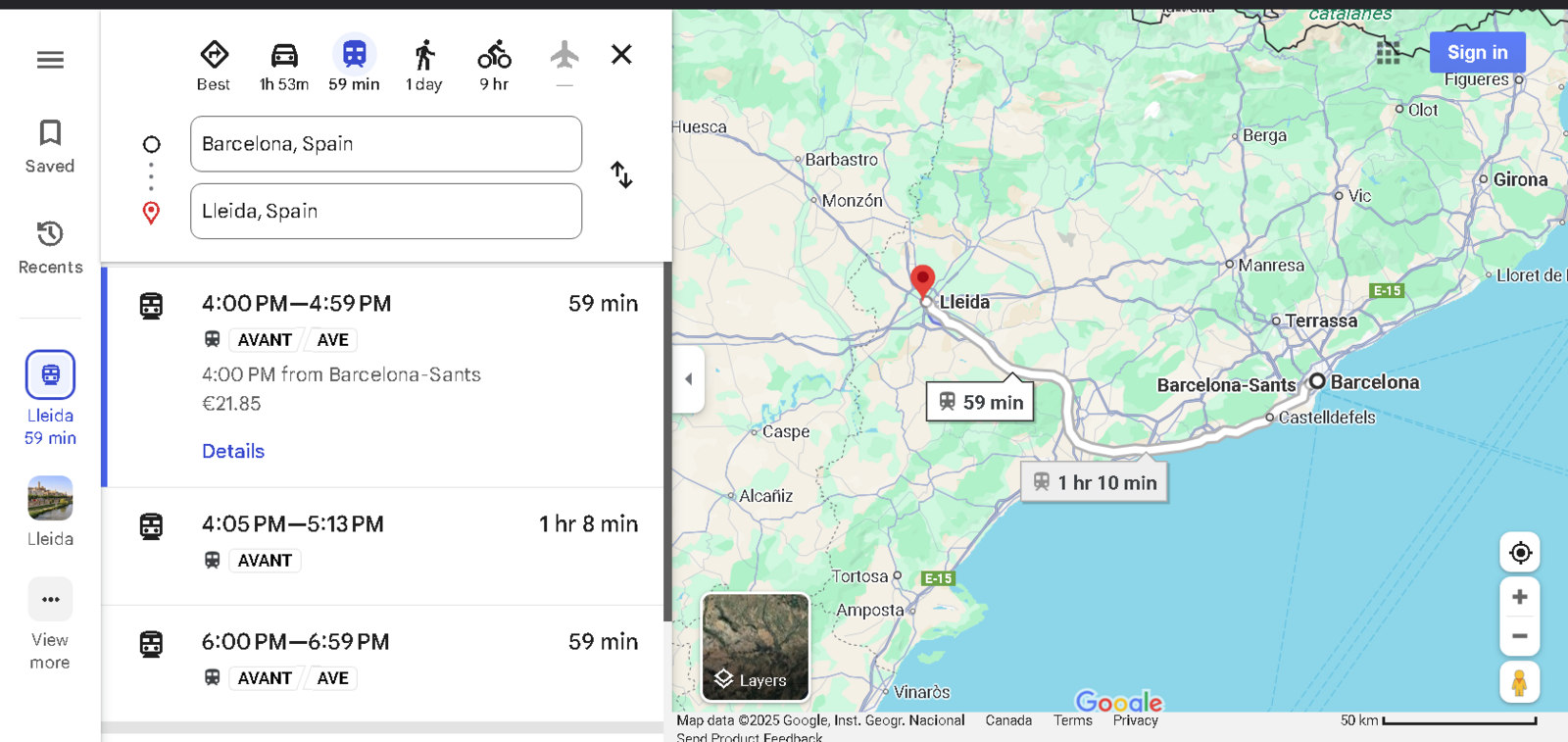Edit Lleida, Spain destination field

click(386, 211)
